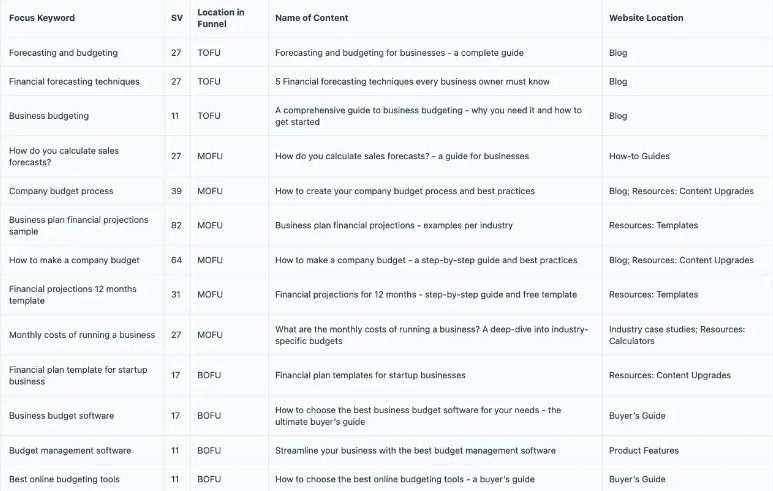Image resolution: width=773 pixels, height=491 pixels.
Task: Click the 5 Financial forecasting techniques content title
Action: coord(412,81)
